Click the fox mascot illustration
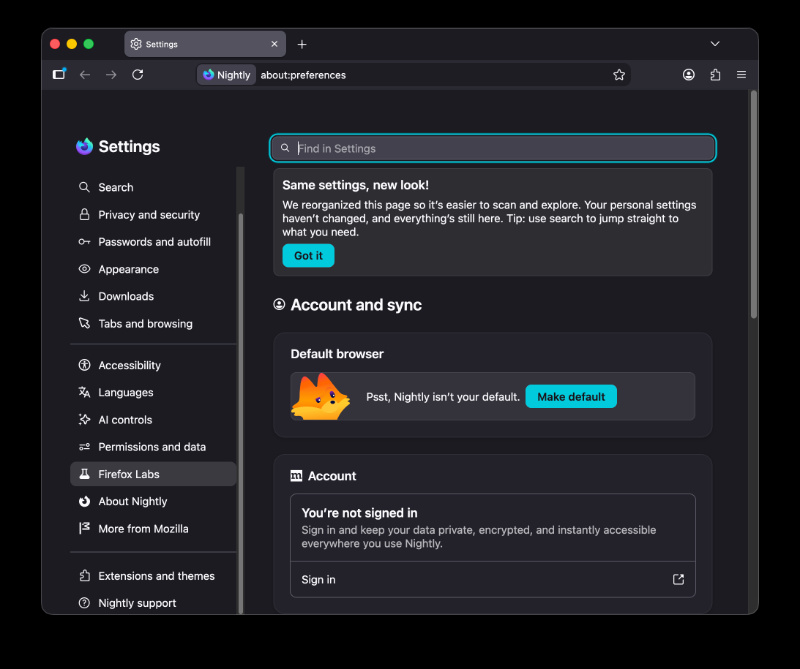This screenshot has height=669, width=800. pos(320,397)
